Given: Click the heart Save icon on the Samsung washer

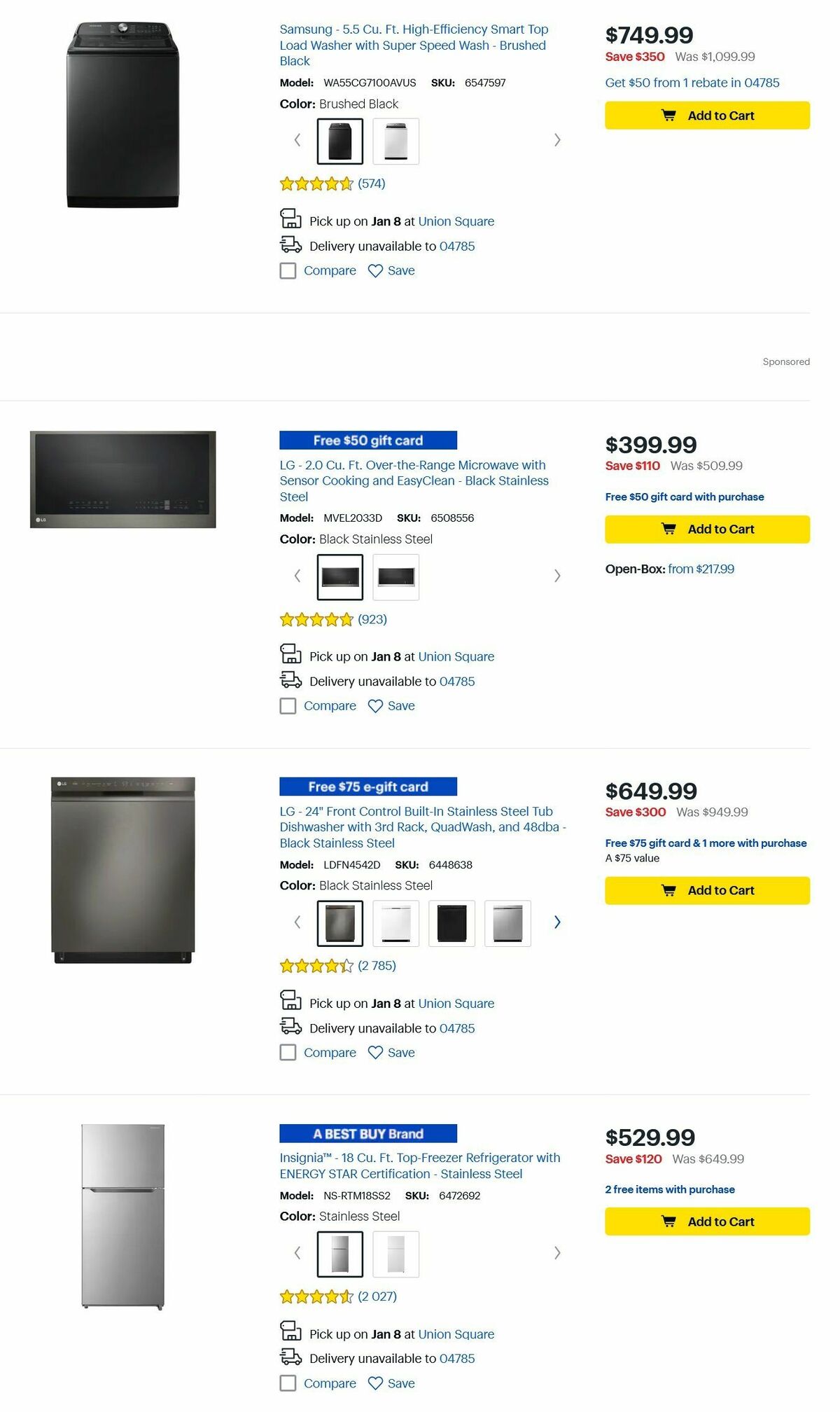Looking at the screenshot, I should pos(376,270).
